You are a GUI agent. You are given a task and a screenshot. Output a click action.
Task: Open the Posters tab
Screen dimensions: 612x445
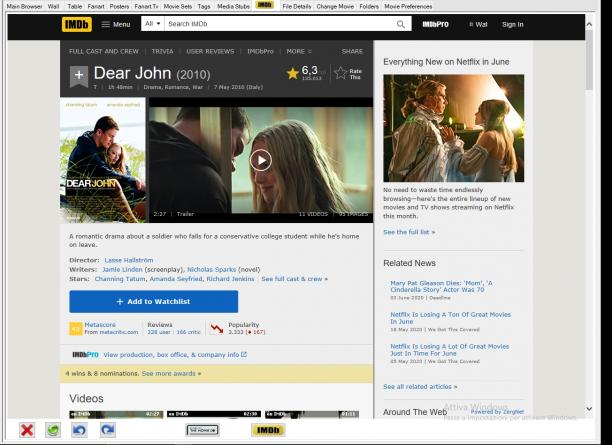click(119, 6)
